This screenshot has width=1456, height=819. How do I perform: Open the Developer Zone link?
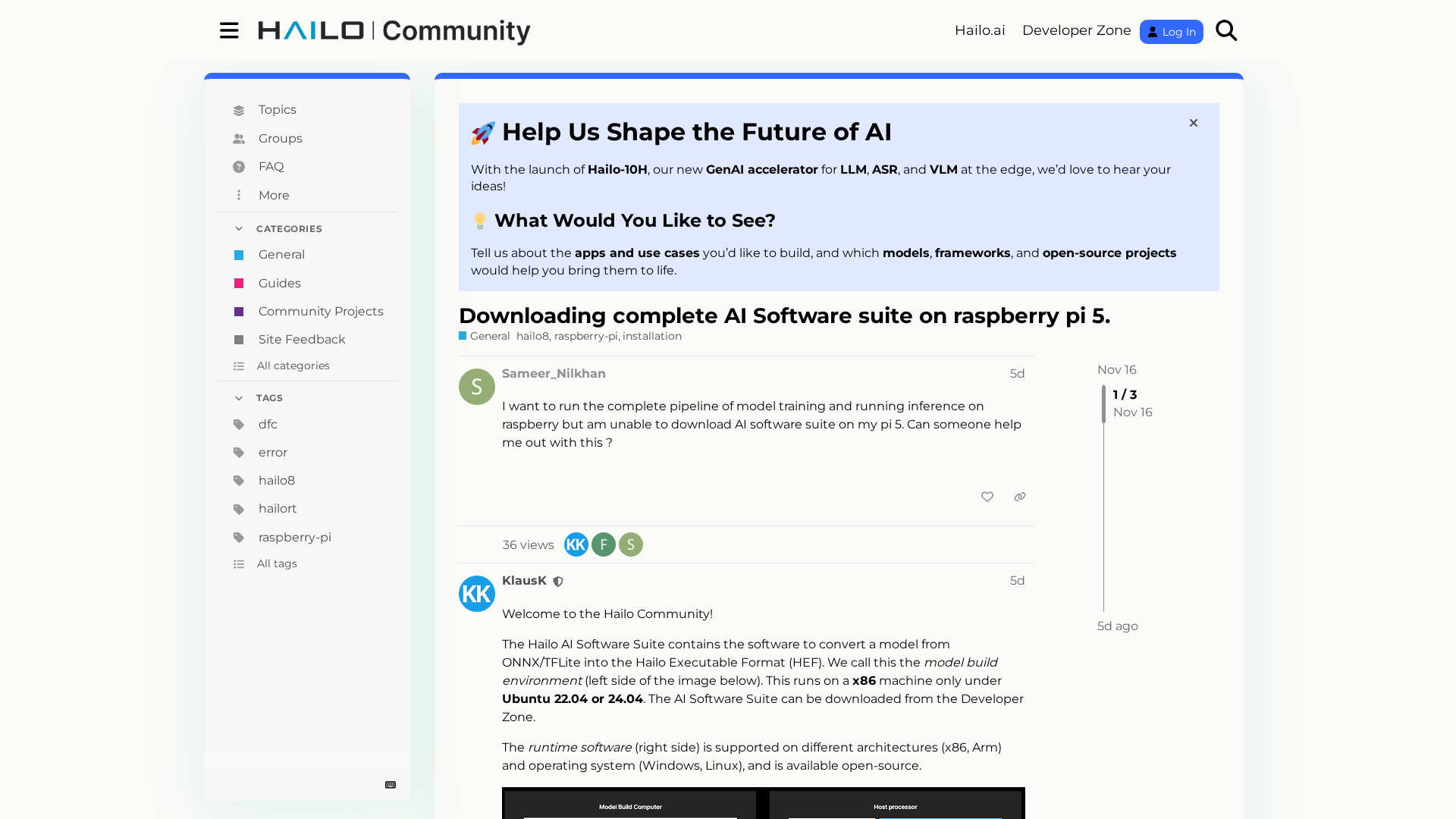point(1076,30)
